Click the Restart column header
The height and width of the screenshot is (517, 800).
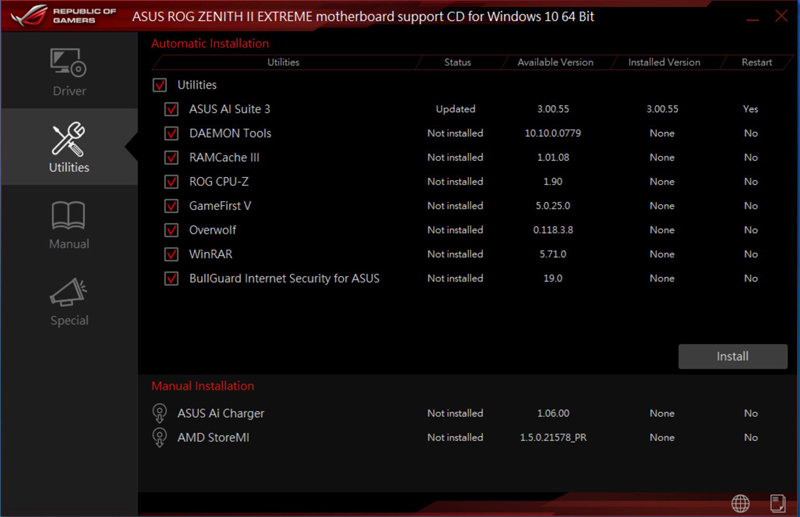pos(757,62)
